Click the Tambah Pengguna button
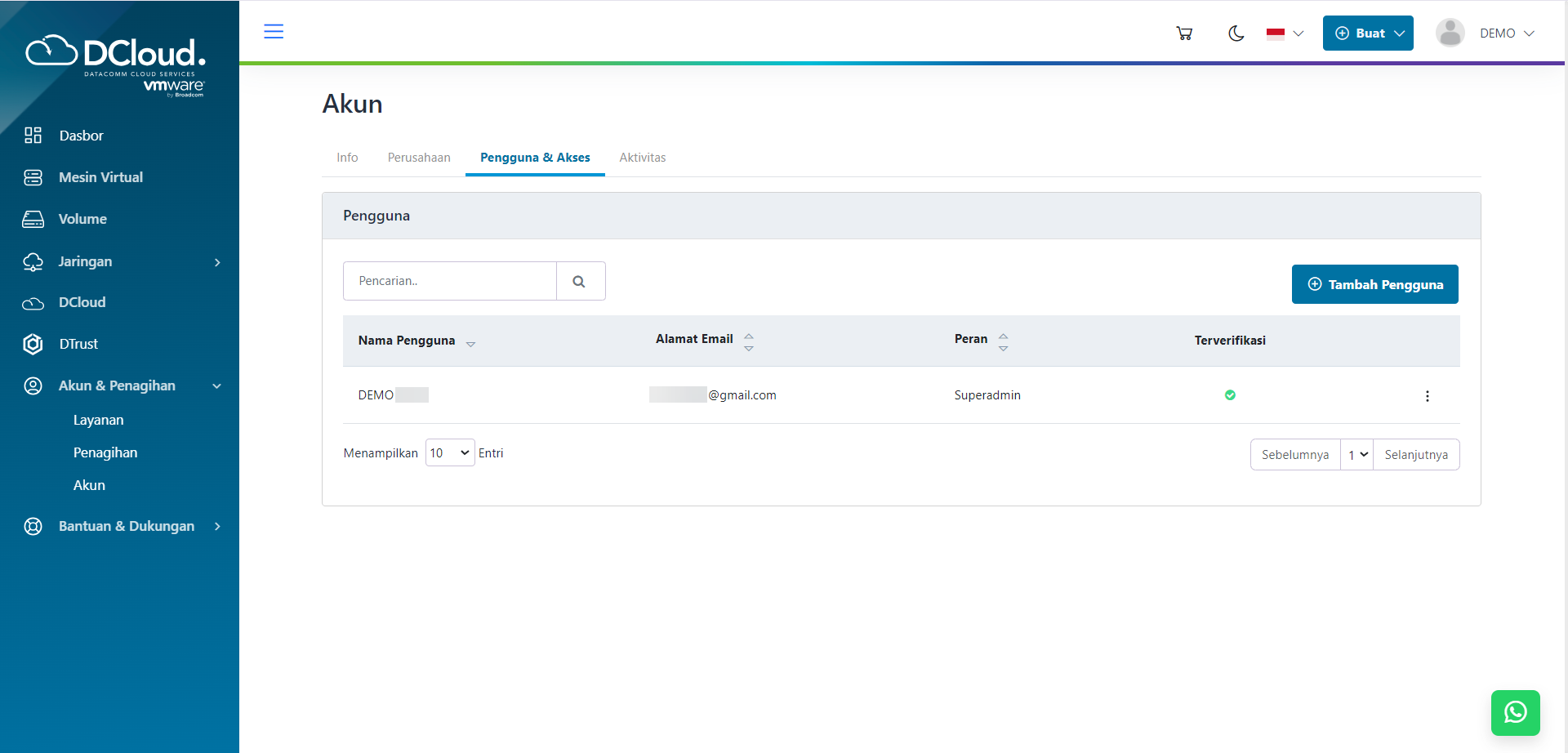The width and height of the screenshot is (1568, 753). coord(1374,284)
